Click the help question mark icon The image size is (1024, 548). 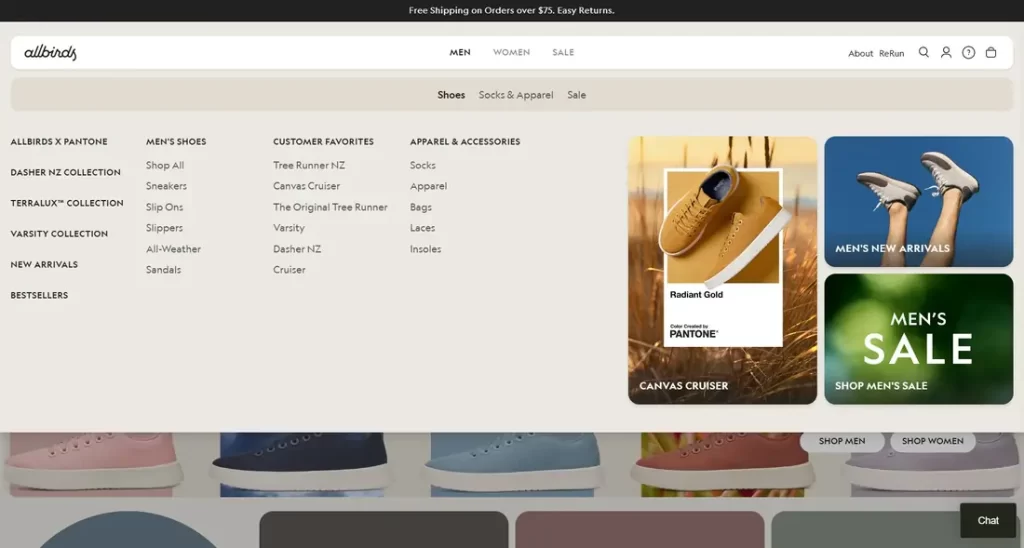(968, 52)
